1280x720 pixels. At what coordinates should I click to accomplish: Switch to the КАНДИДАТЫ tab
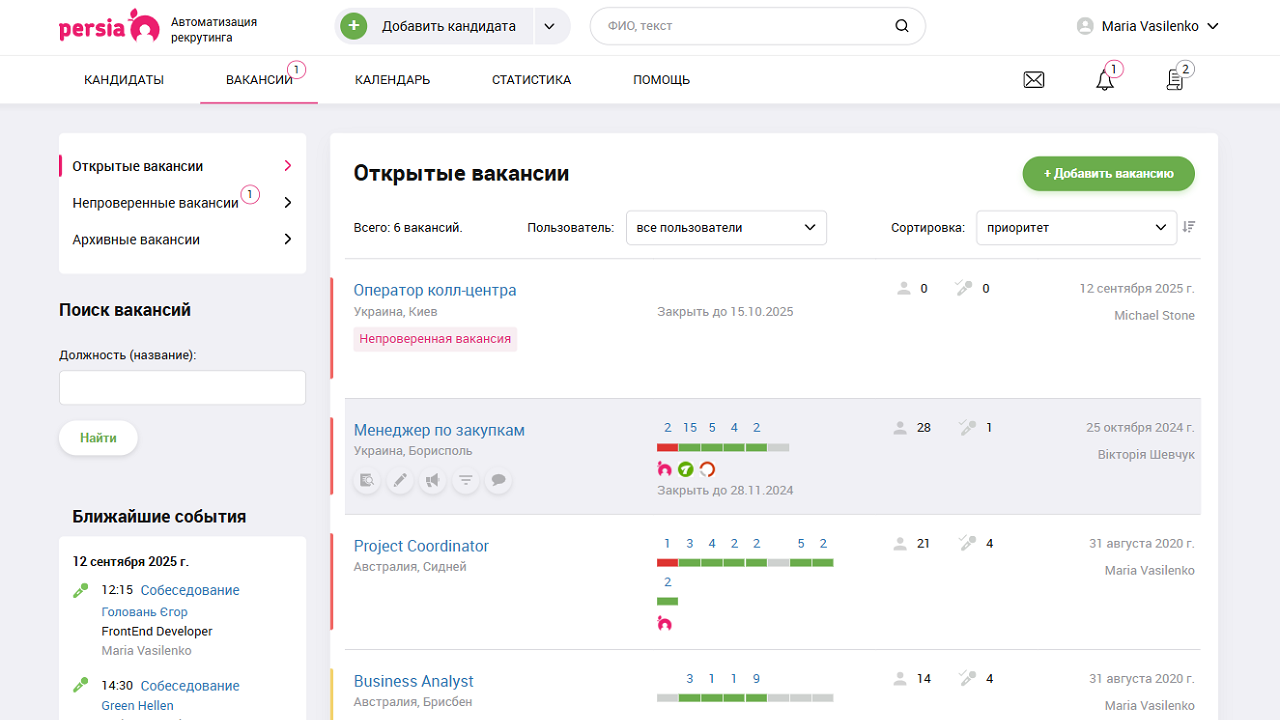[124, 80]
